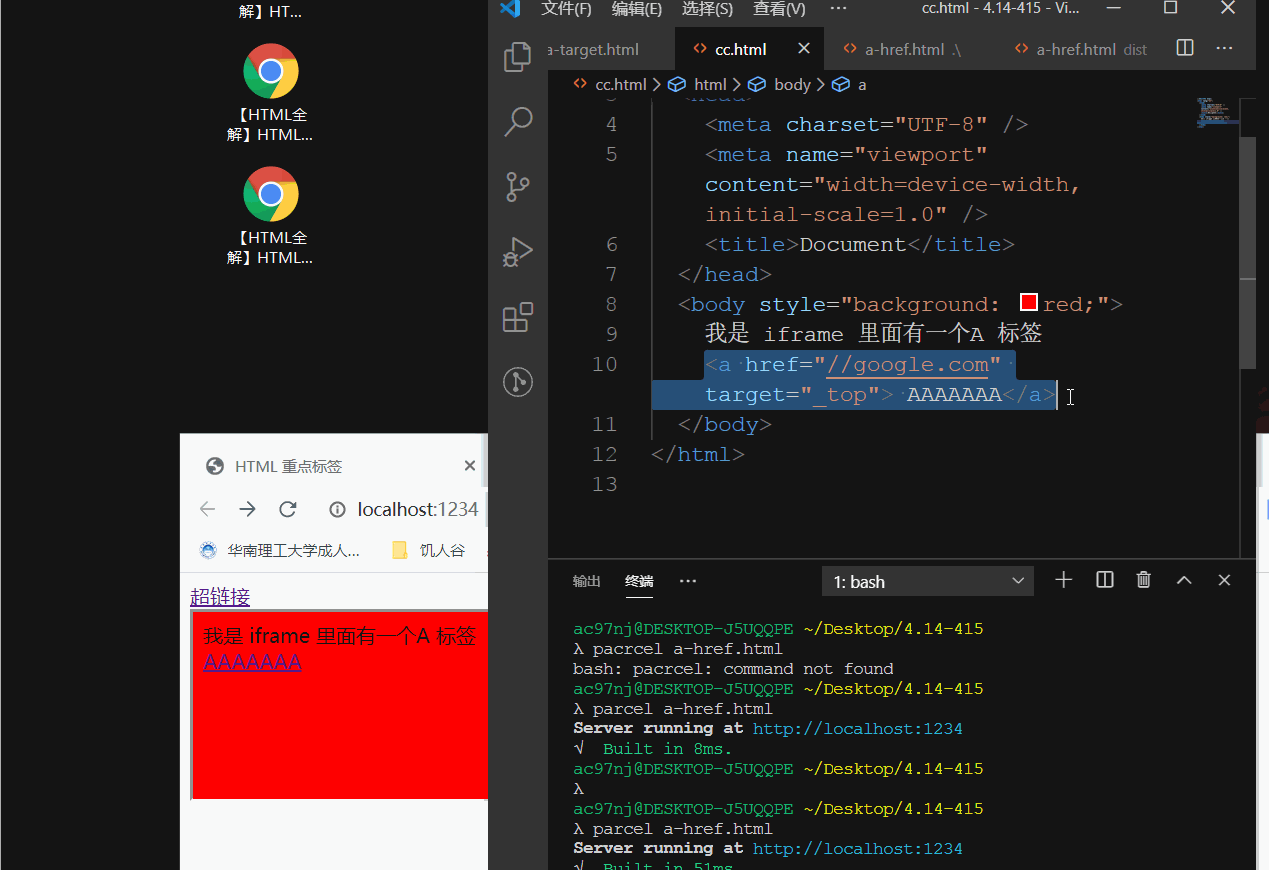1269x870 pixels.
Task: Open the editor More Actions ellipsis
Action: click(x=1224, y=48)
